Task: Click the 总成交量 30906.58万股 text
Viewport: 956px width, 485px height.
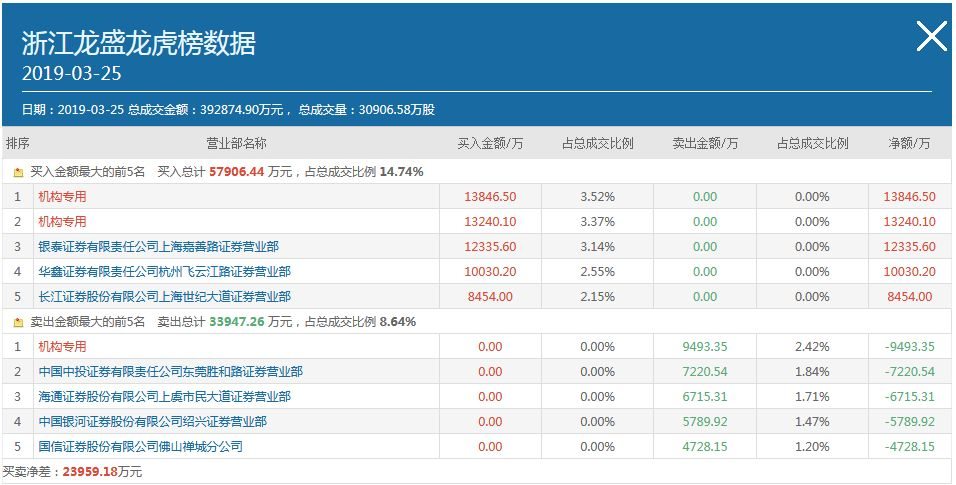Action: tap(366, 110)
